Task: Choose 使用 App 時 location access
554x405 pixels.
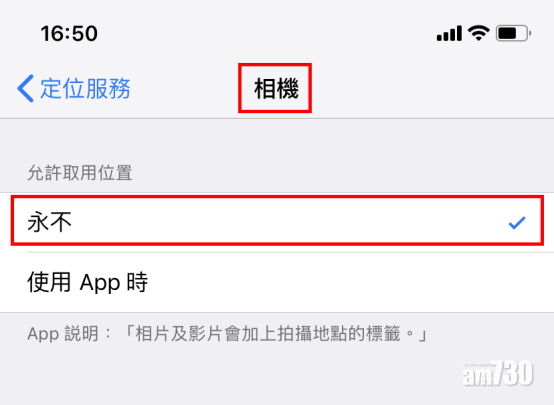Action: [277, 282]
